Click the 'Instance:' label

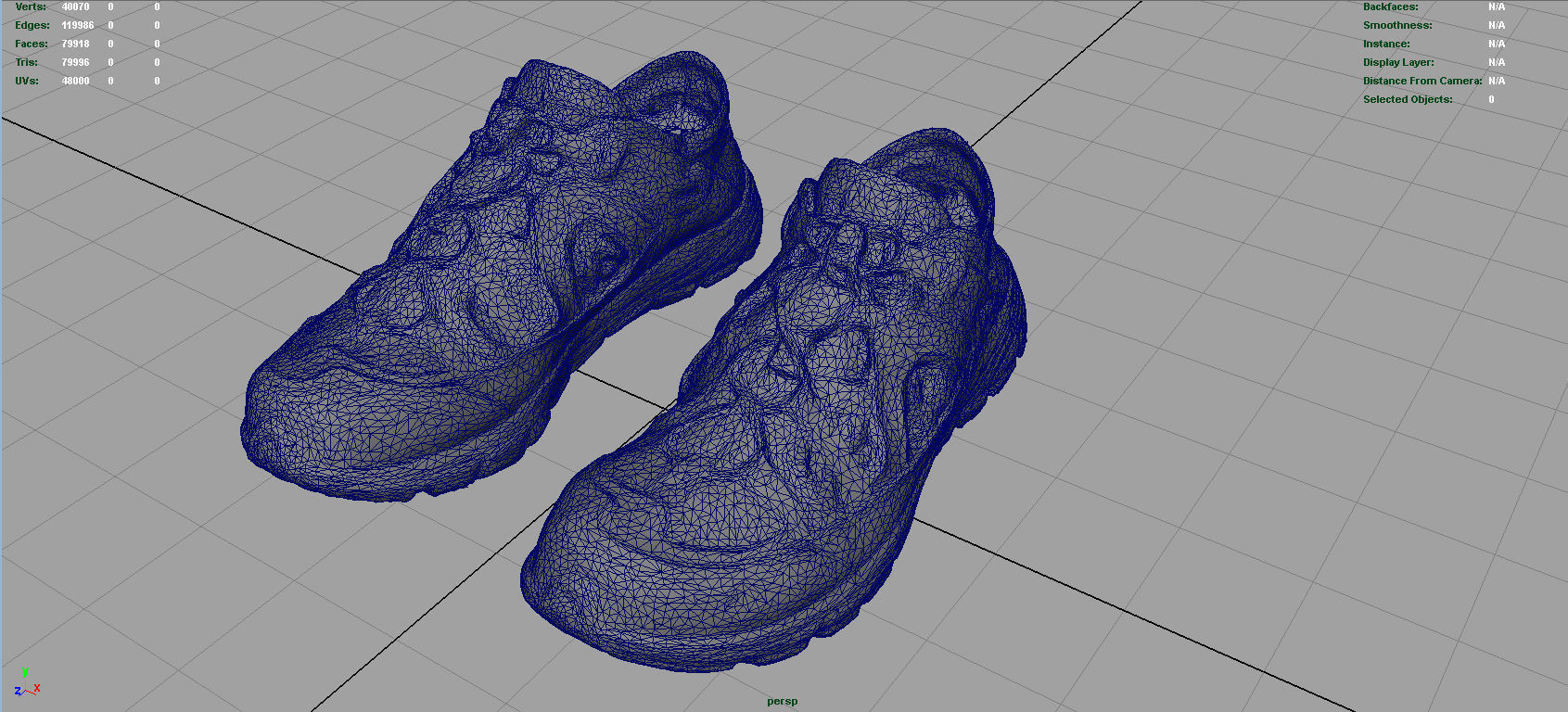click(1386, 44)
